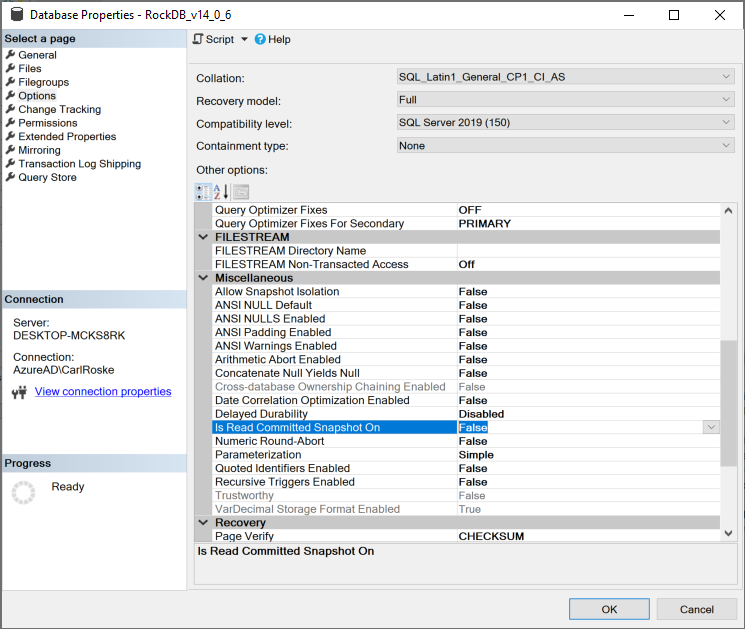Click the options grid scrollbar thumb
The width and height of the screenshot is (745, 629).
pyautogui.click(x=728, y=403)
